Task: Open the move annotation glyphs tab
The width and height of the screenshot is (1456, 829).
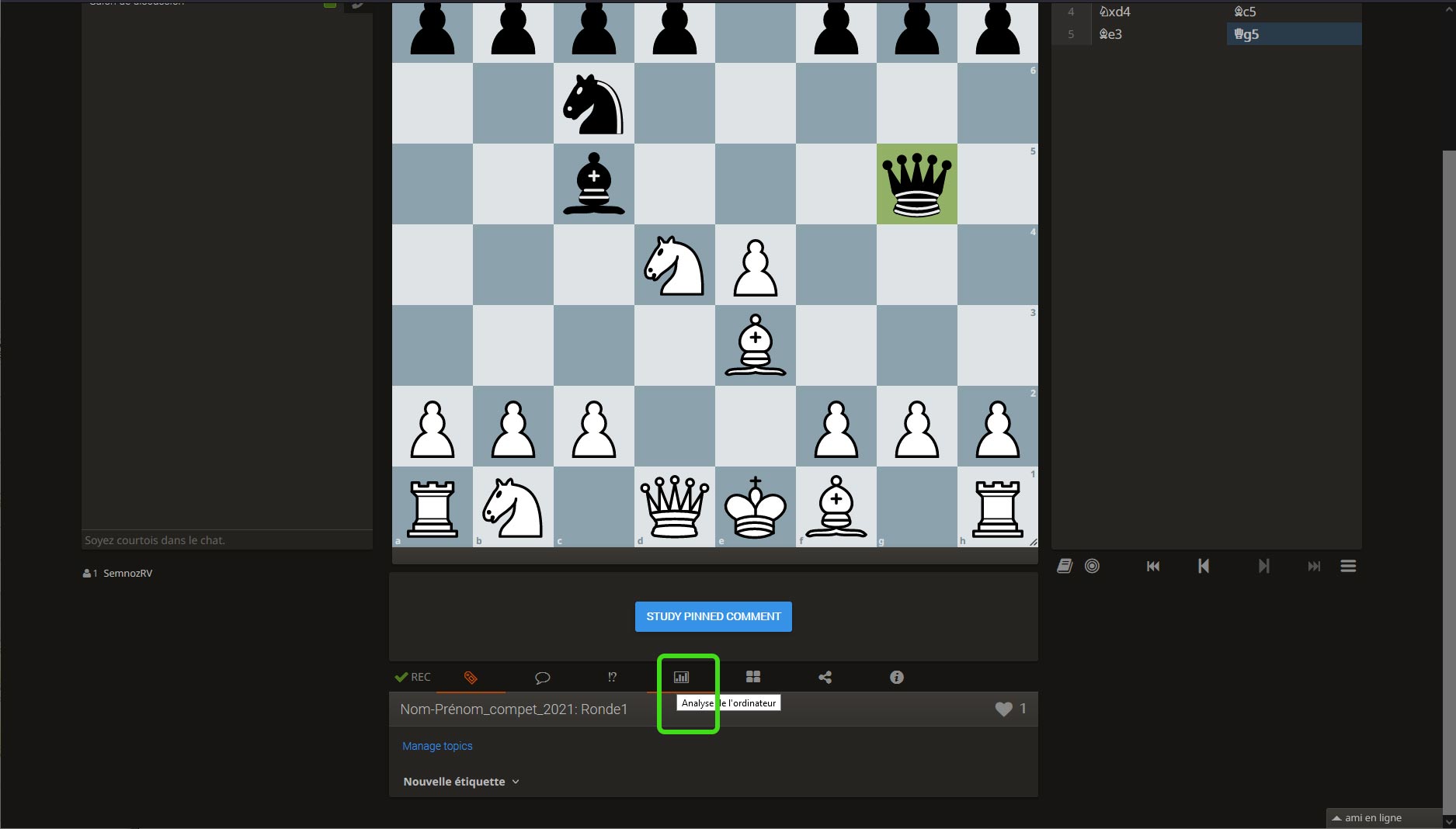Action: point(612,678)
